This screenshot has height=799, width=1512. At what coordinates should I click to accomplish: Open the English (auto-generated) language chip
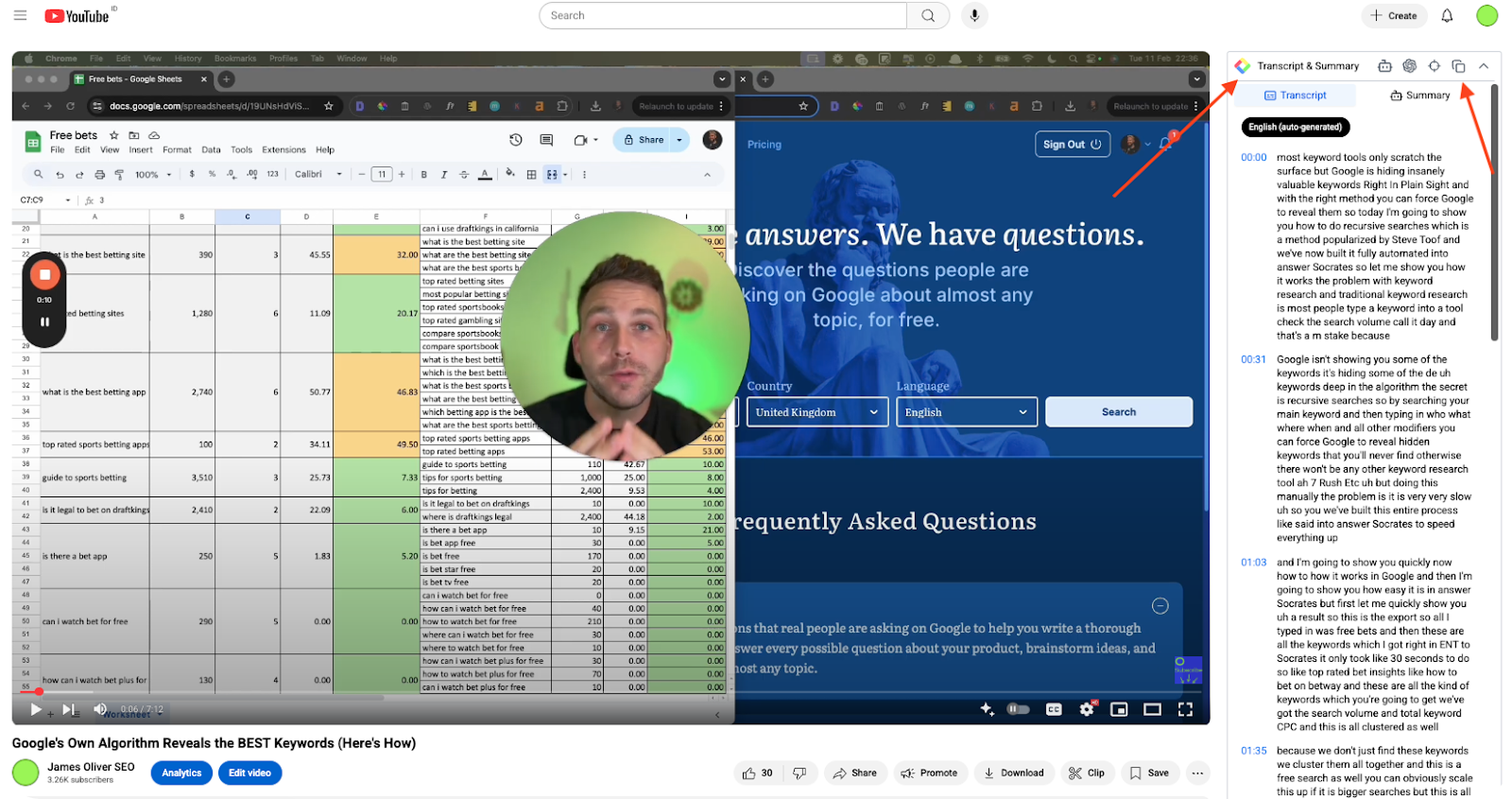pyautogui.click(x=1295, y=127)
